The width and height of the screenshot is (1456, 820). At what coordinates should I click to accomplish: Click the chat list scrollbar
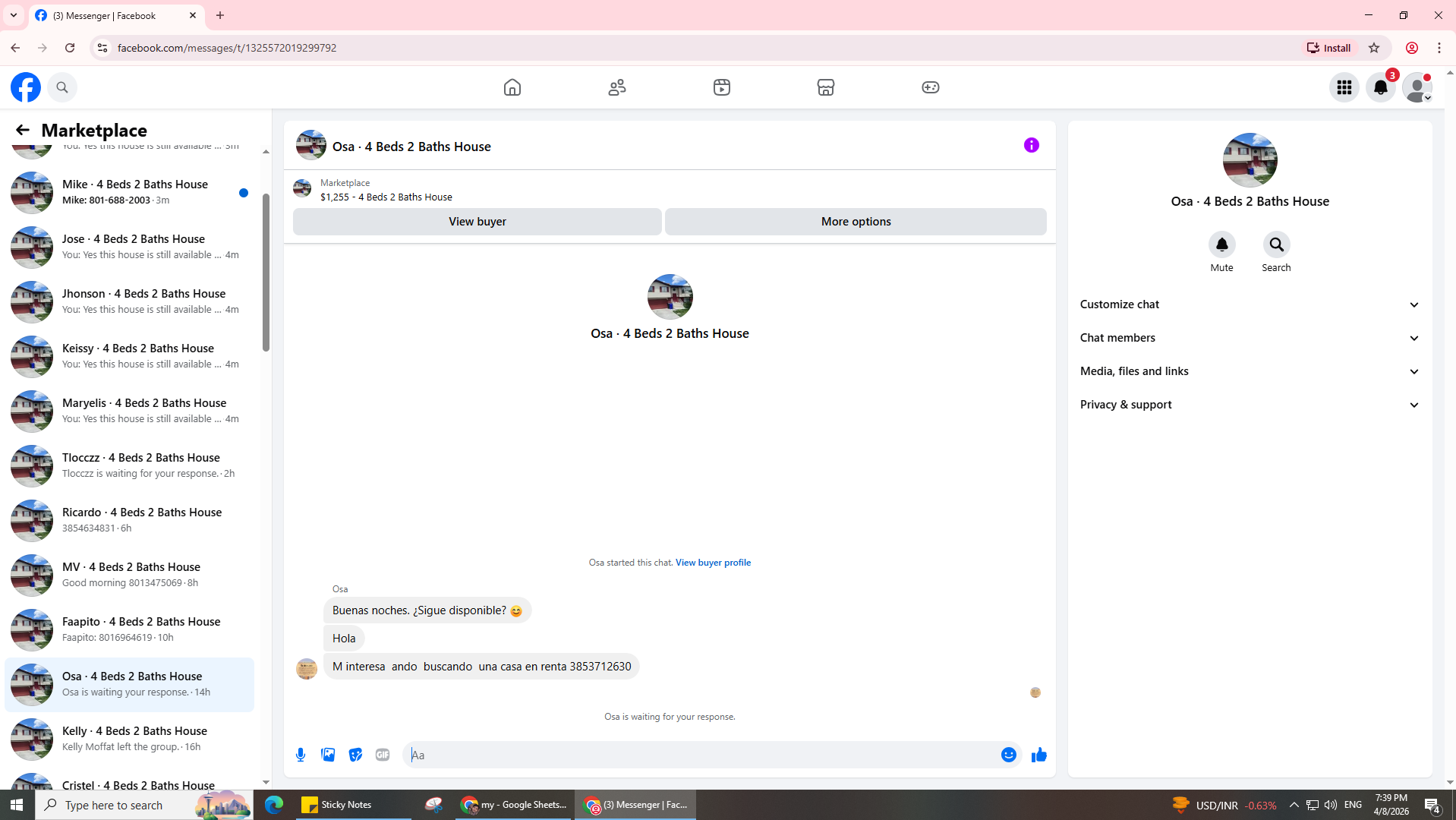pyautogui.click(x=266, y=273)
